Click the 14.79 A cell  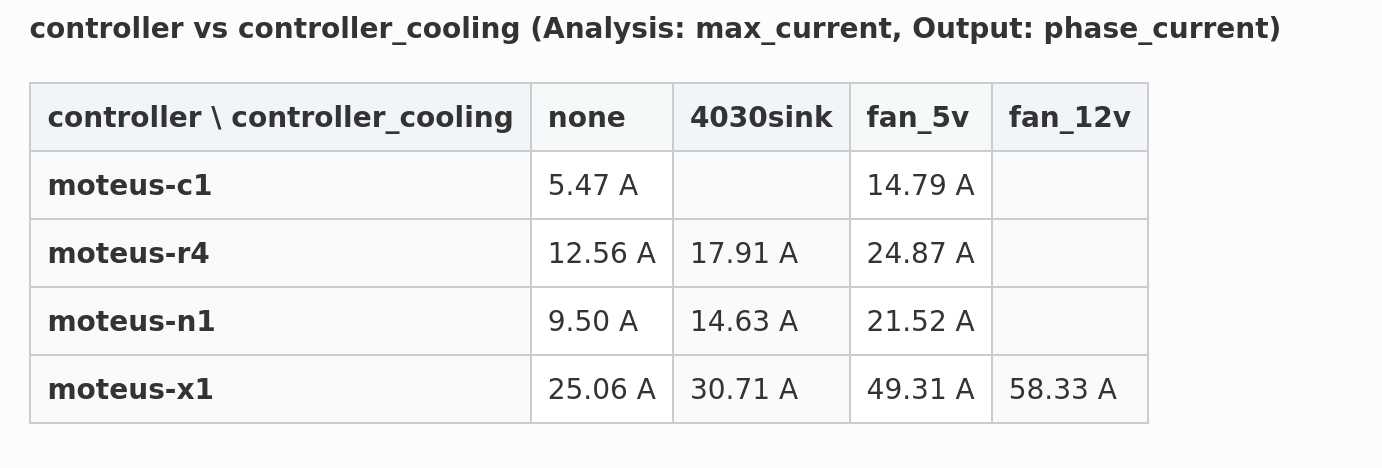click(920, 186)
